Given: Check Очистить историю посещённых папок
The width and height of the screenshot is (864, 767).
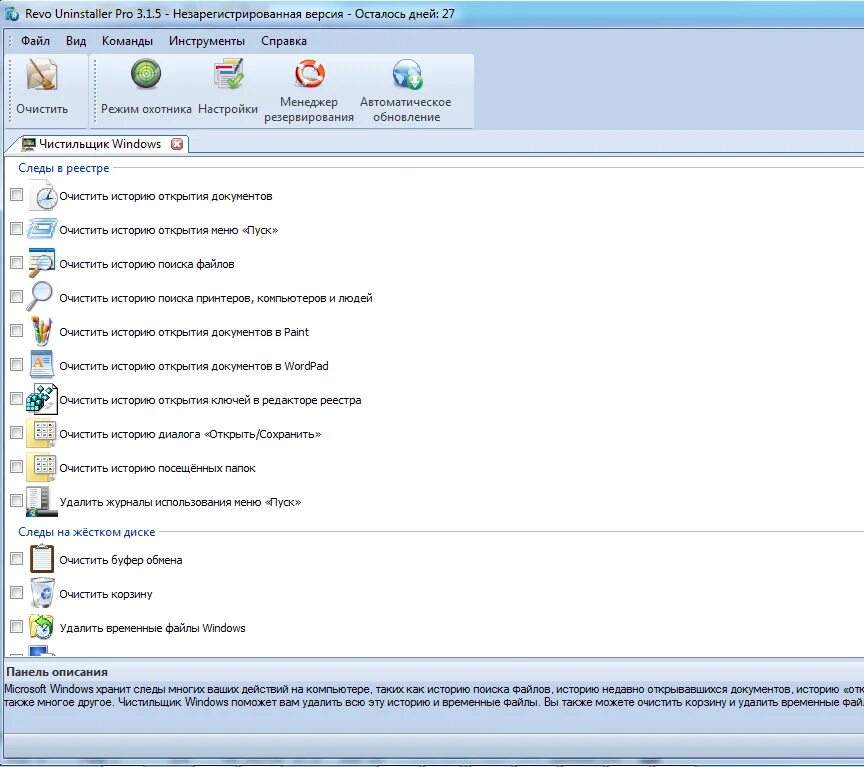Looking at the screenshot, I should (x=17, y=467).
